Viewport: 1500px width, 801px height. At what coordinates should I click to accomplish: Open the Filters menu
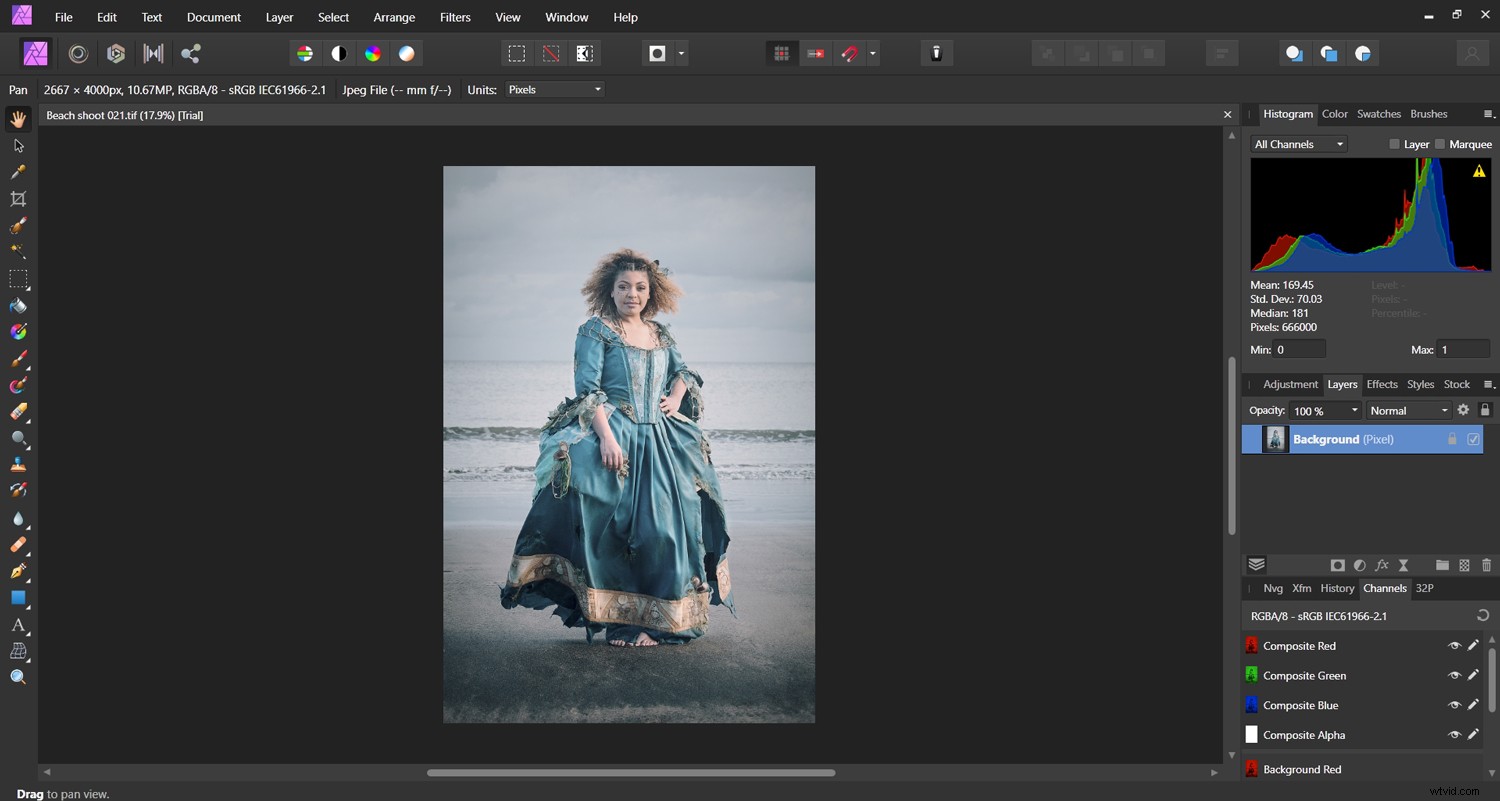[455, 17]
